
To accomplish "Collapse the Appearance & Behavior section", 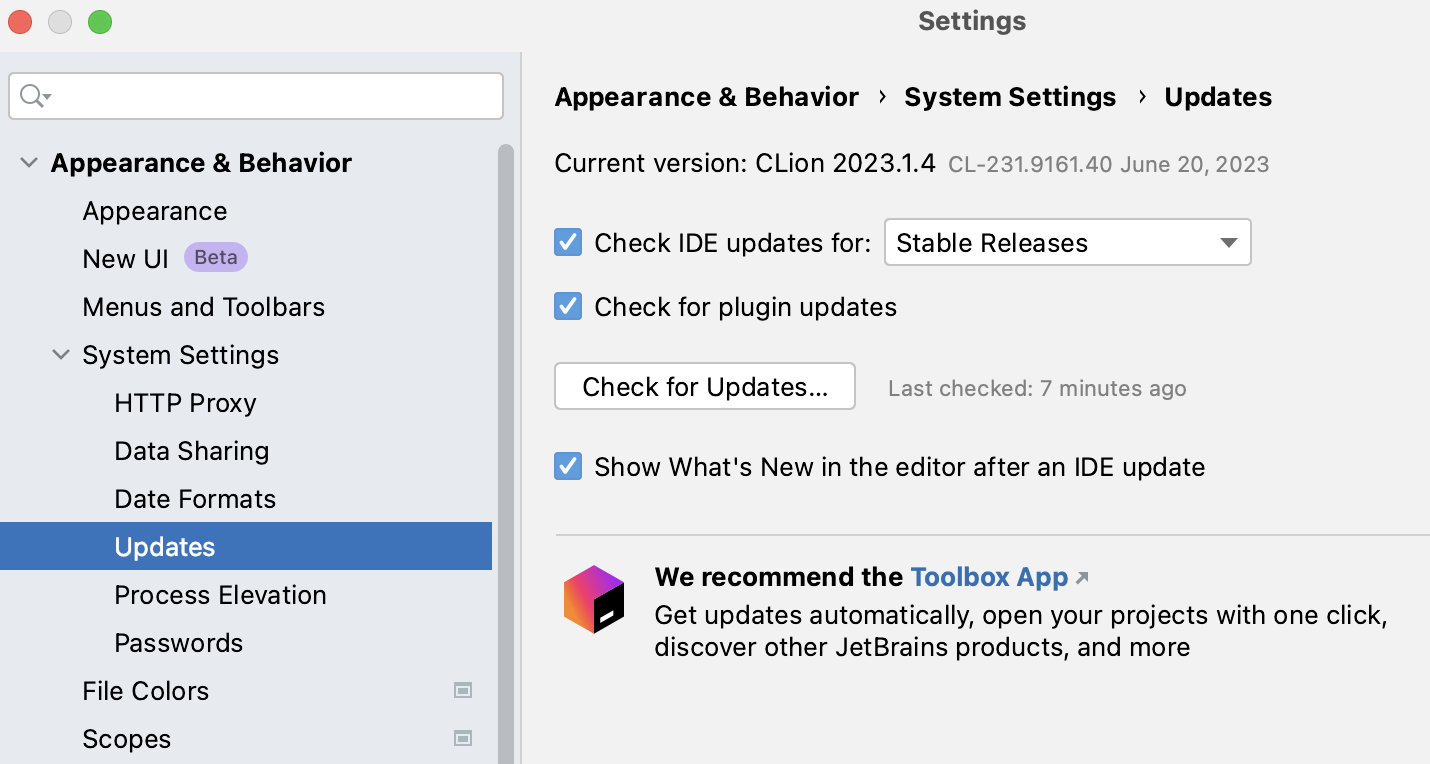I will click(x=30, y=163).
